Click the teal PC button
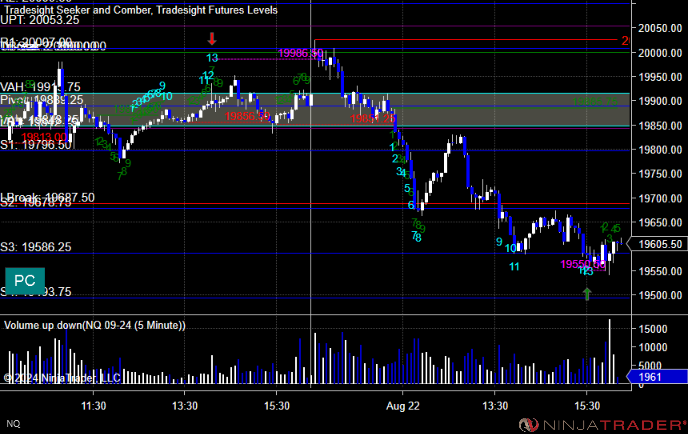This screenshot has width=688, height=434. 25,280
